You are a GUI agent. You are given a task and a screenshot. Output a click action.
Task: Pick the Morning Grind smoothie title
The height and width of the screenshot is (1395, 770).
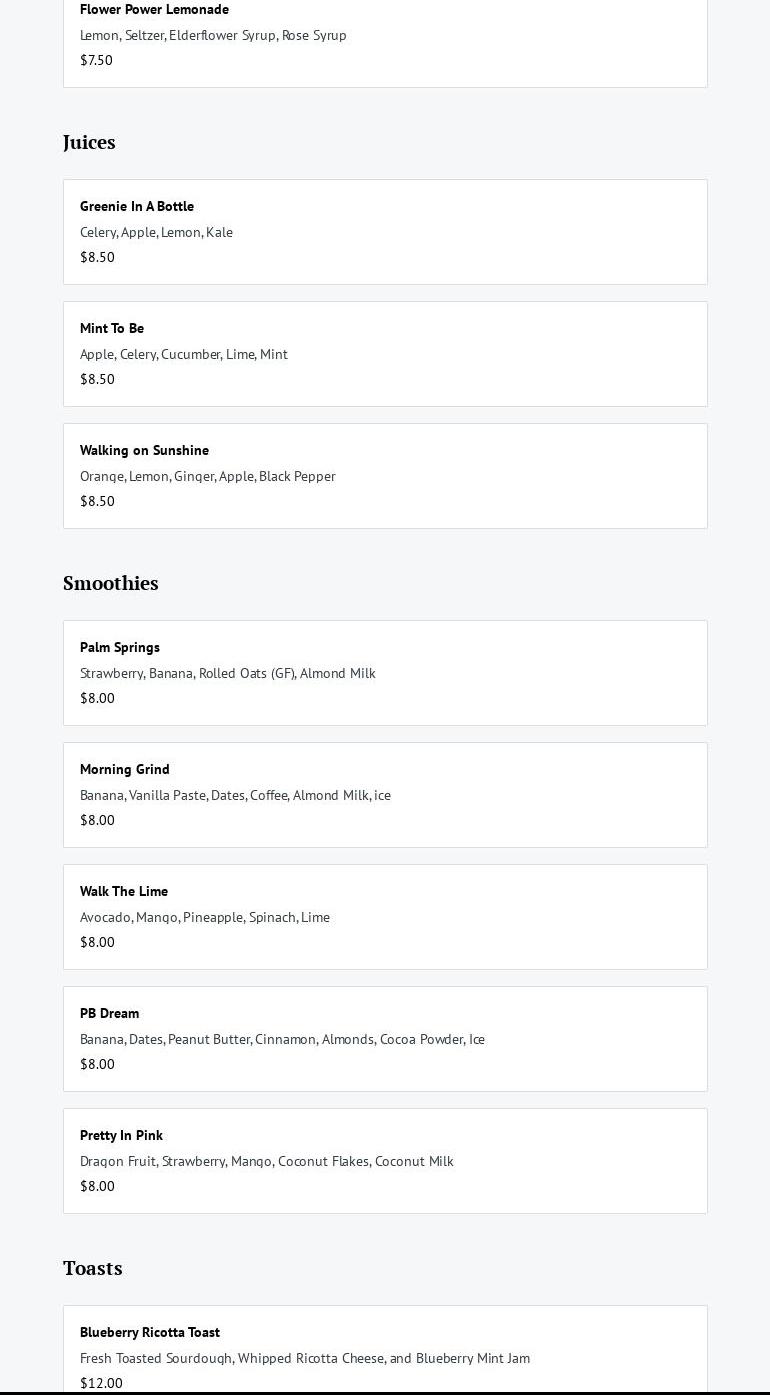click(125, 769)
